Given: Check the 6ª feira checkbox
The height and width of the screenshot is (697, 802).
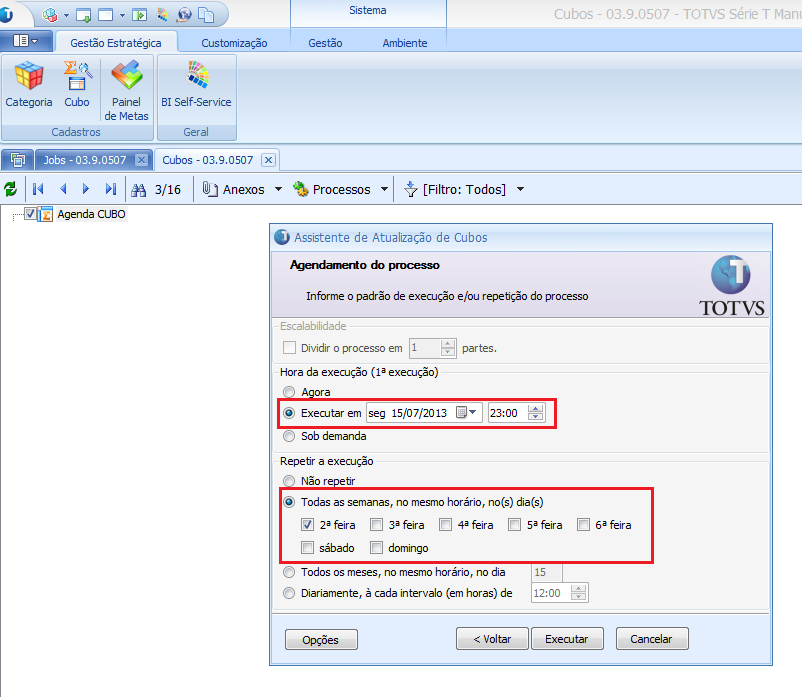Looking at the screenshot, I should coord(583,525).
